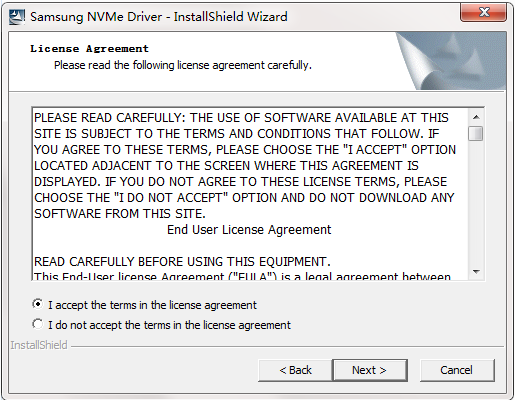Proceed with the 'Next >' button
The height and width of the screenshot is (400, 515).
(370, 370)
